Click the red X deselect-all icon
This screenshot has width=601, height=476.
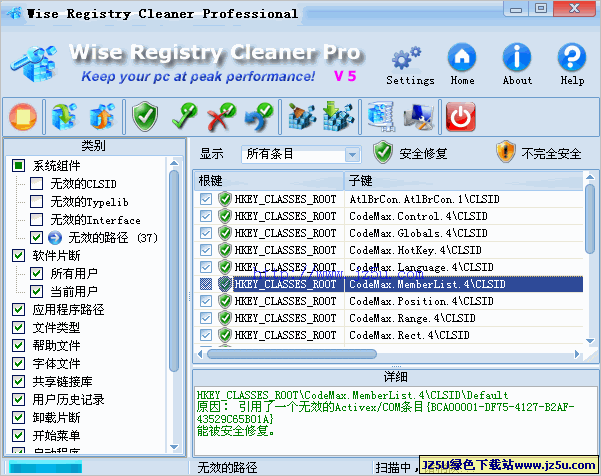[x=222, y=116]
